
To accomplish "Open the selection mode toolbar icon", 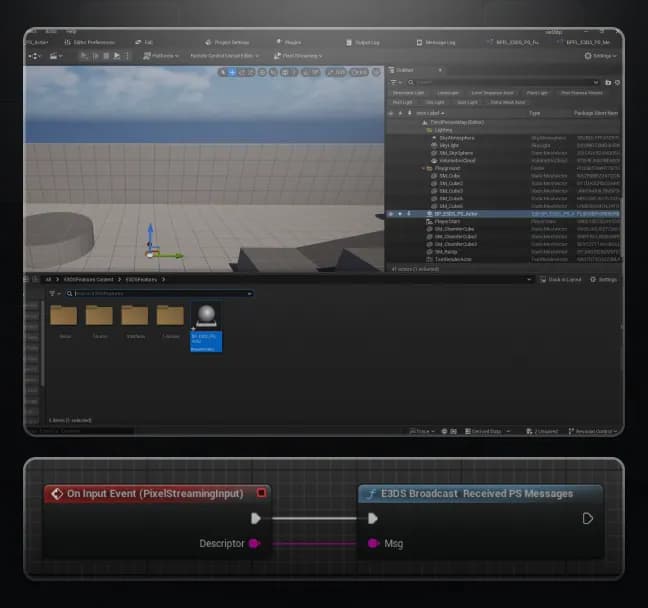I will click(34, 56).
